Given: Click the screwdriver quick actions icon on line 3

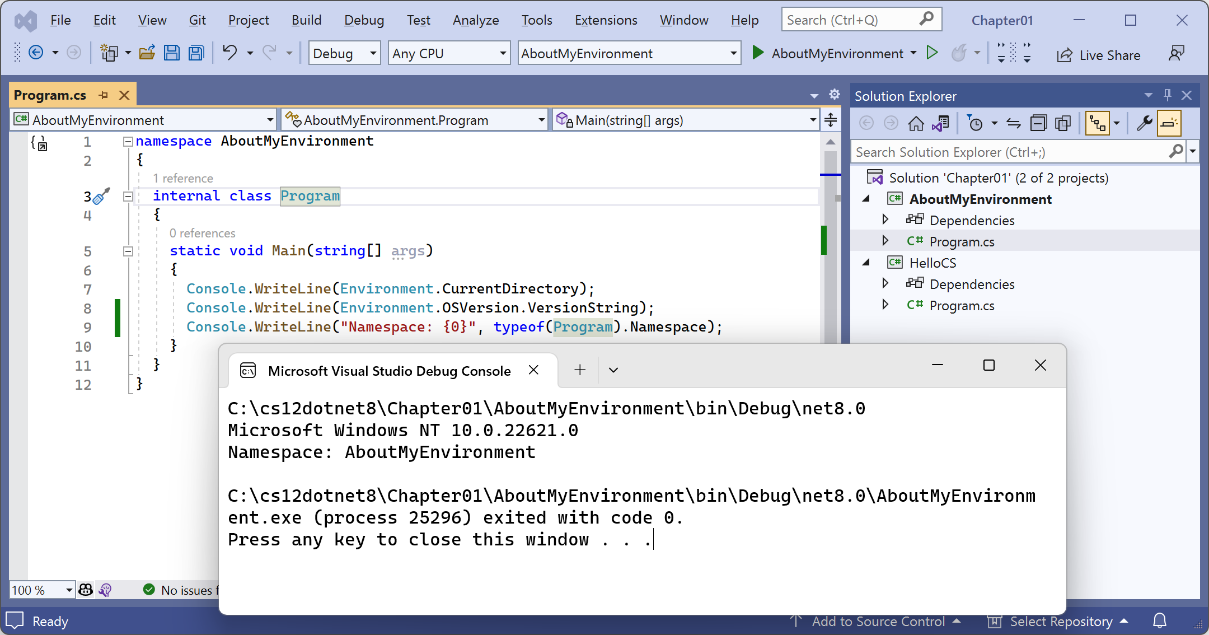Looking at the screenshot, I should coord(100,196).
